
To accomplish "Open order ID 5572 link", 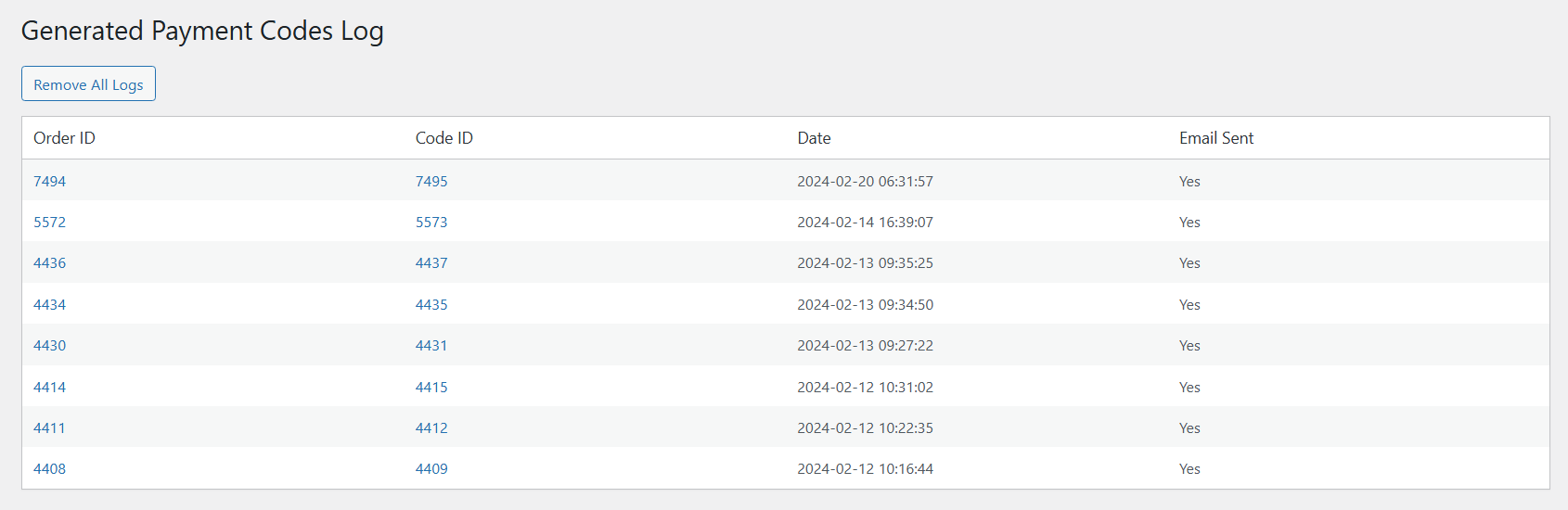I will pyautogui.click(x=50, y=223).
